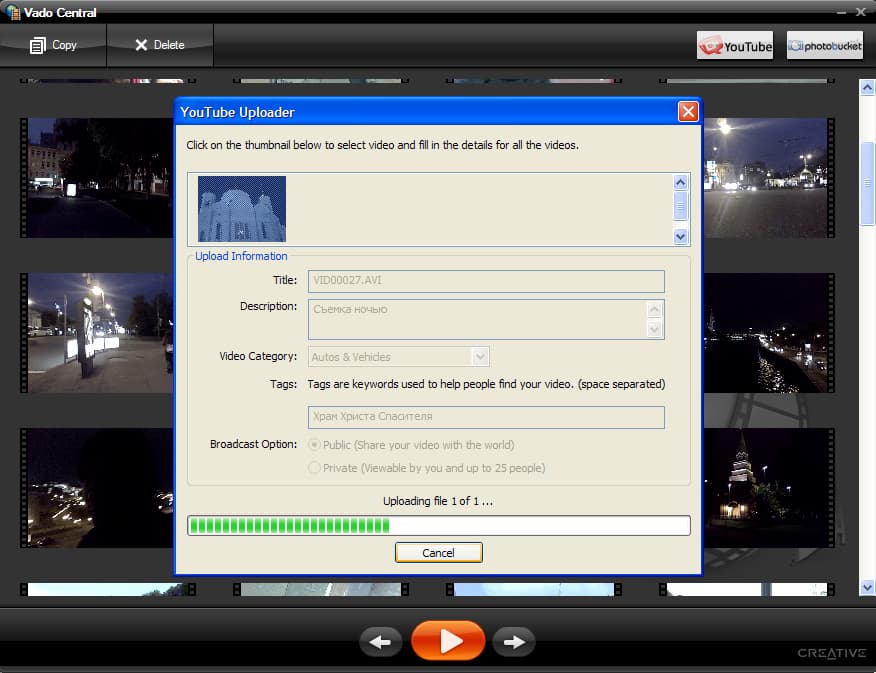Cancel the upload in progress
Screen dimensions: 876x673
click(x=439, y=552)
